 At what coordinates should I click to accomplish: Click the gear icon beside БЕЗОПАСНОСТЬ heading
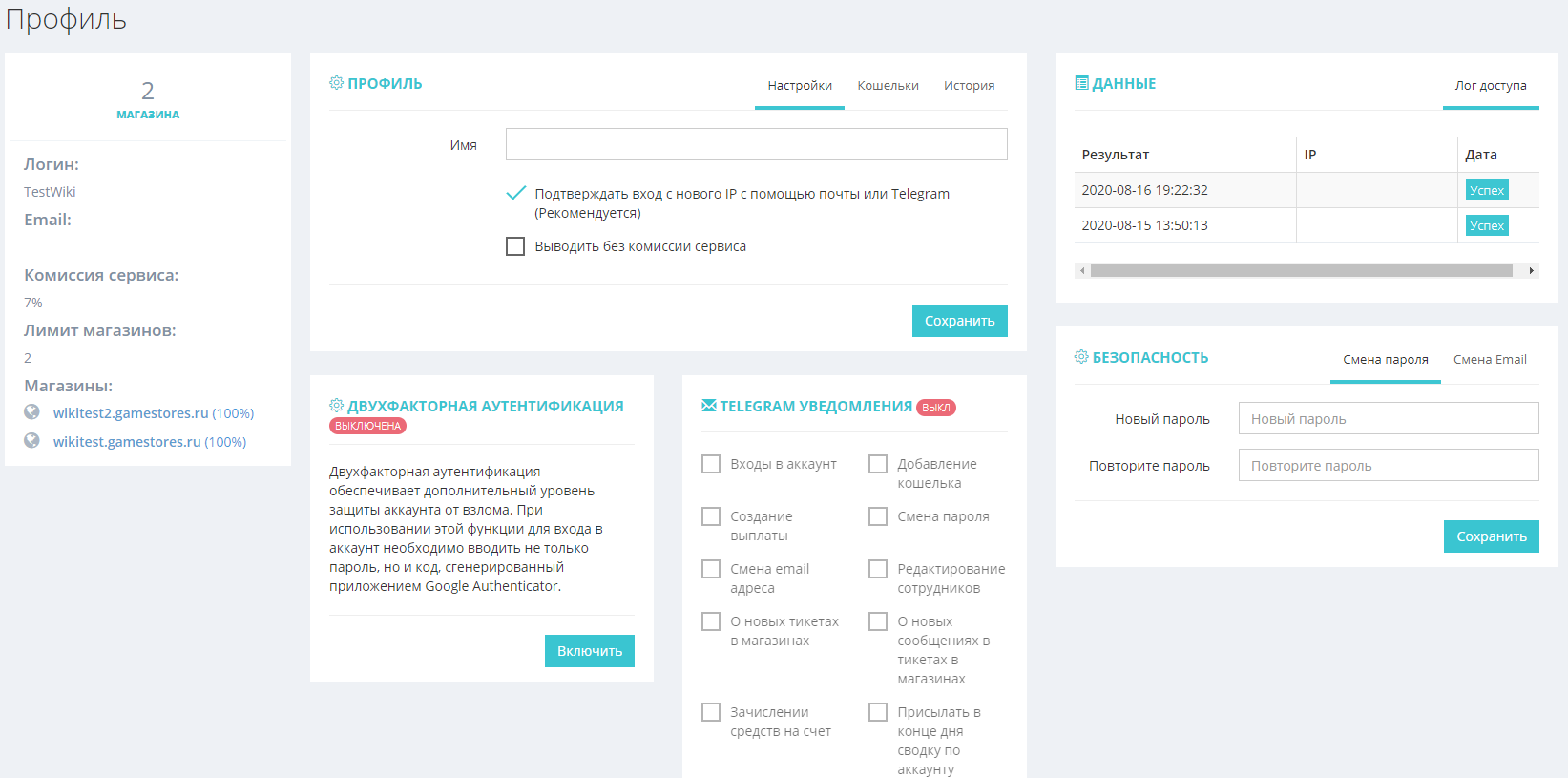[1081, 357]
